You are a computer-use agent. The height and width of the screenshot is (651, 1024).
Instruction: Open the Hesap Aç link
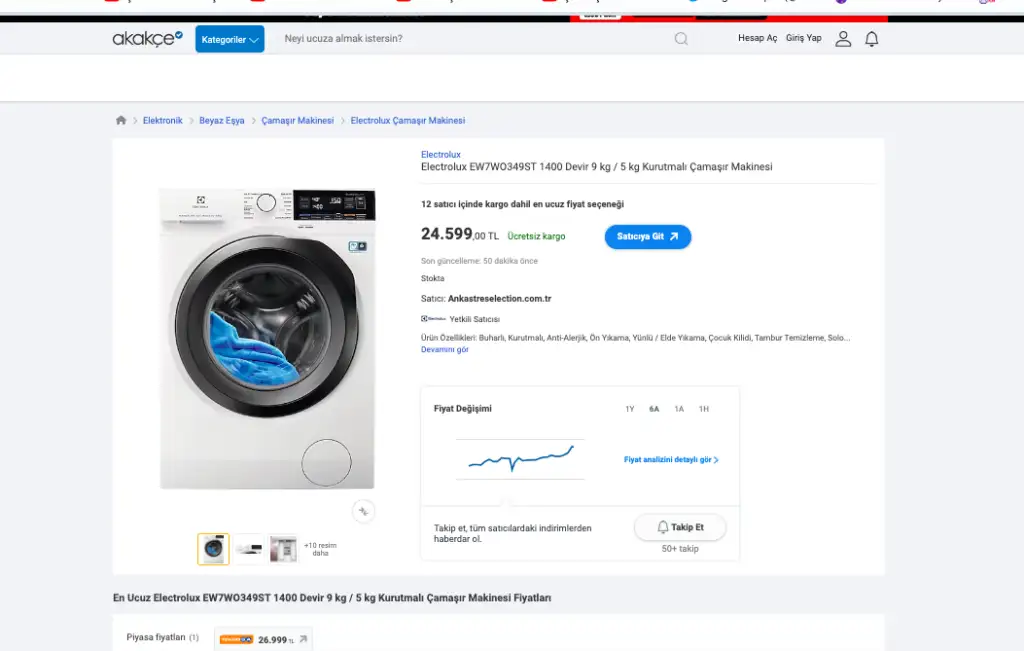(x=757, y=38)
